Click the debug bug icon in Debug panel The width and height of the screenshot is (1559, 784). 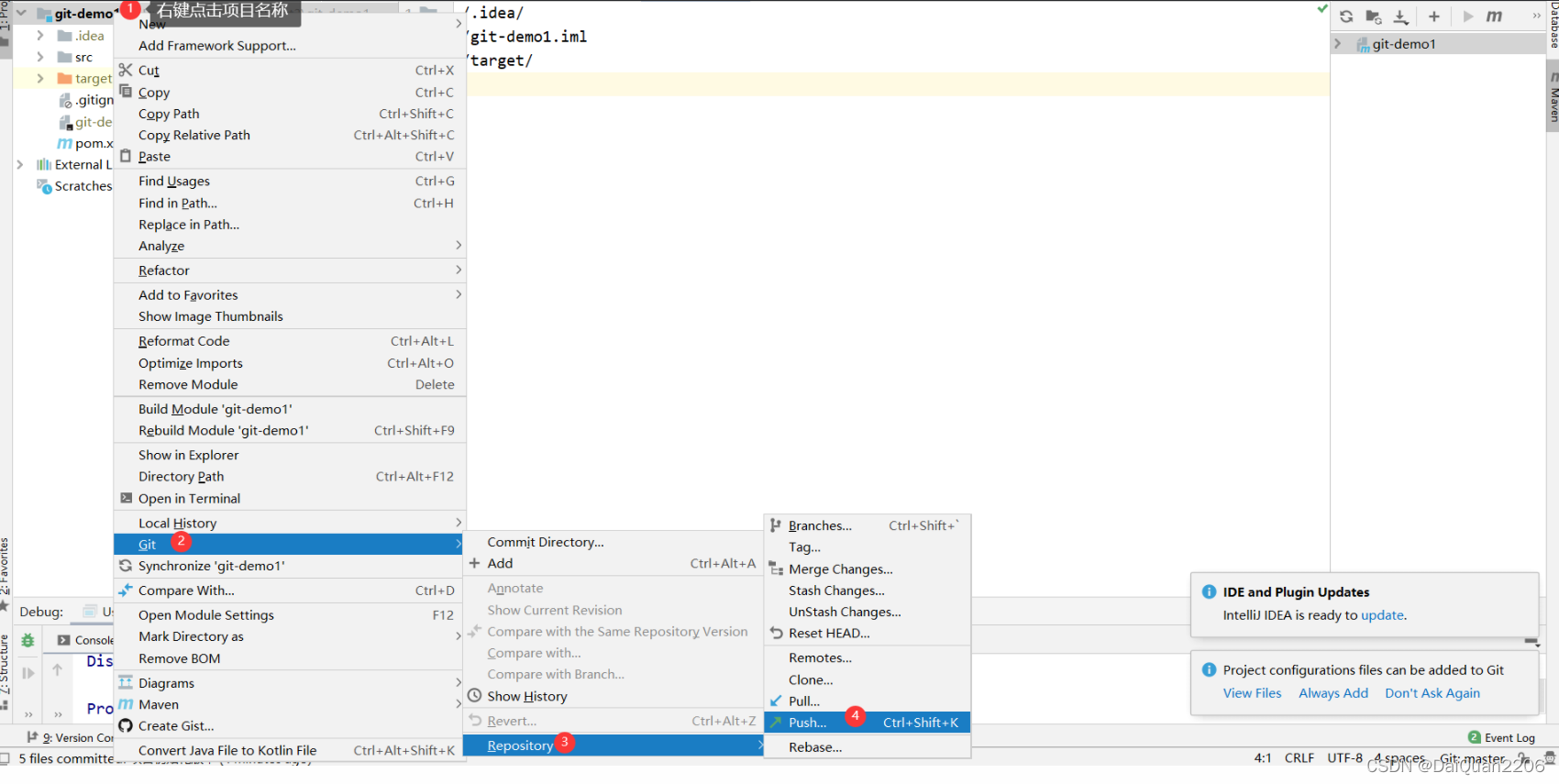click(28, 640)
